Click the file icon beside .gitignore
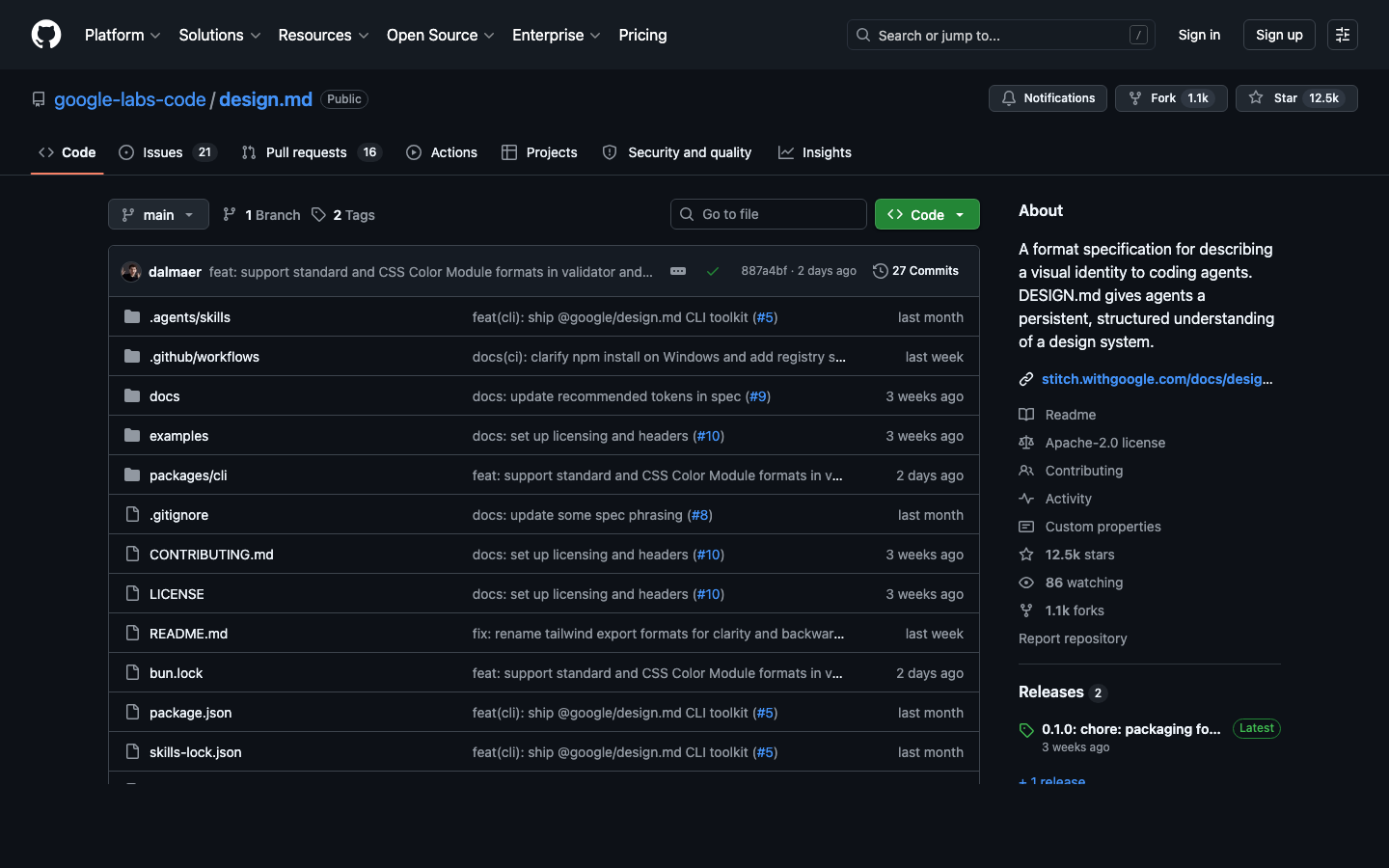This screenshot has height=868, width=1389. tap(132, 514)
